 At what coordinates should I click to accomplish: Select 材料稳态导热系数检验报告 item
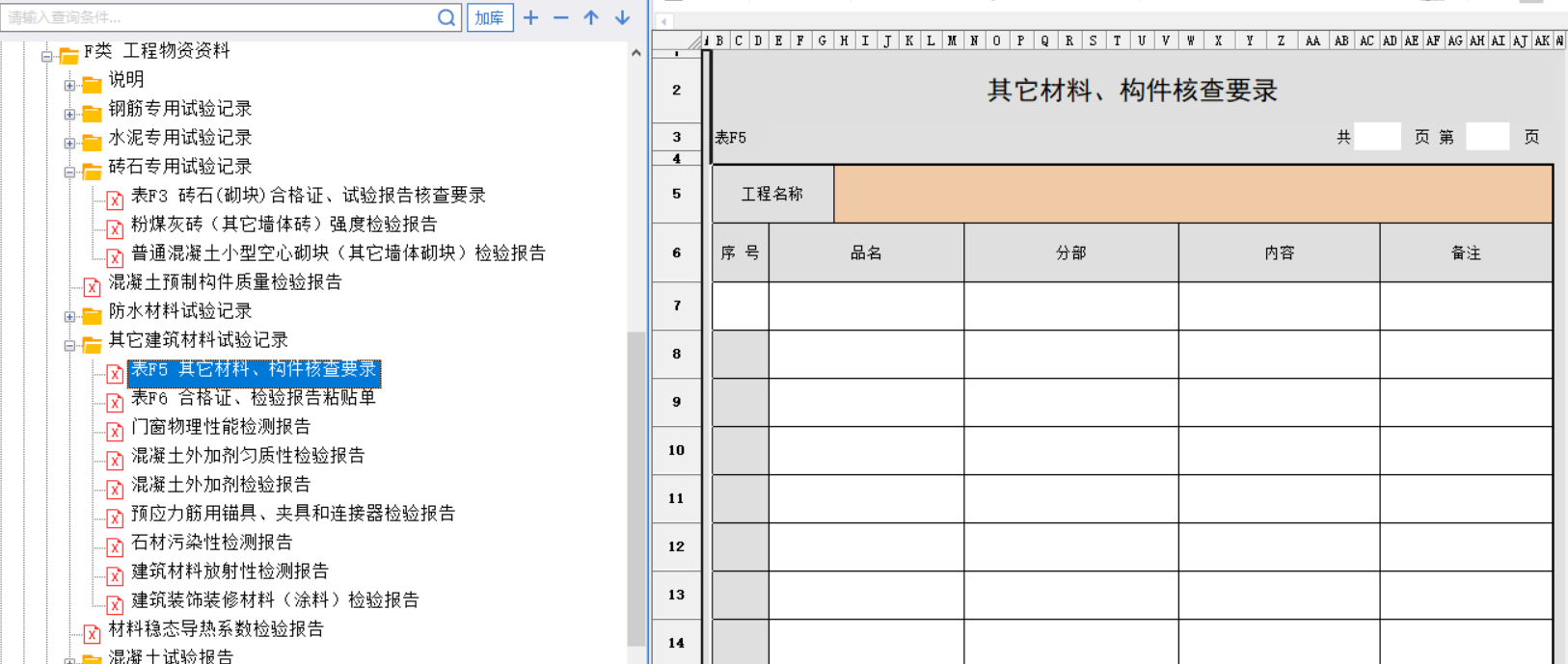(216, 629)
